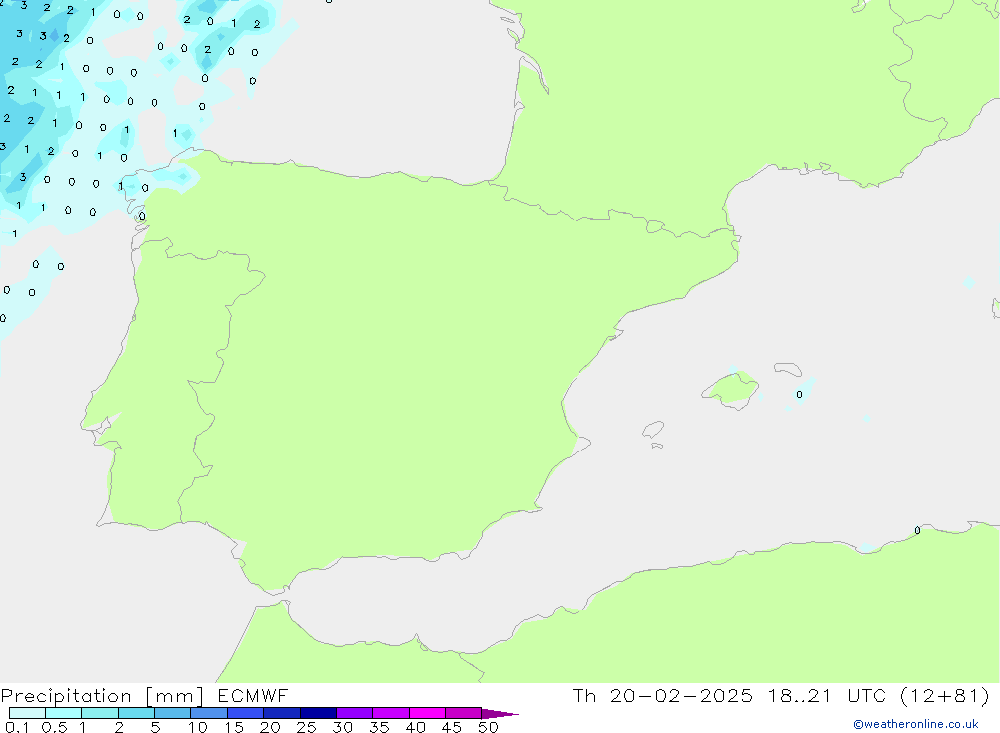Image resolution: width=1000 pixels, height=733 pixels.
Task: Open the weatheronline.co.uk copyright link
Action: click(x=916, y=724)
